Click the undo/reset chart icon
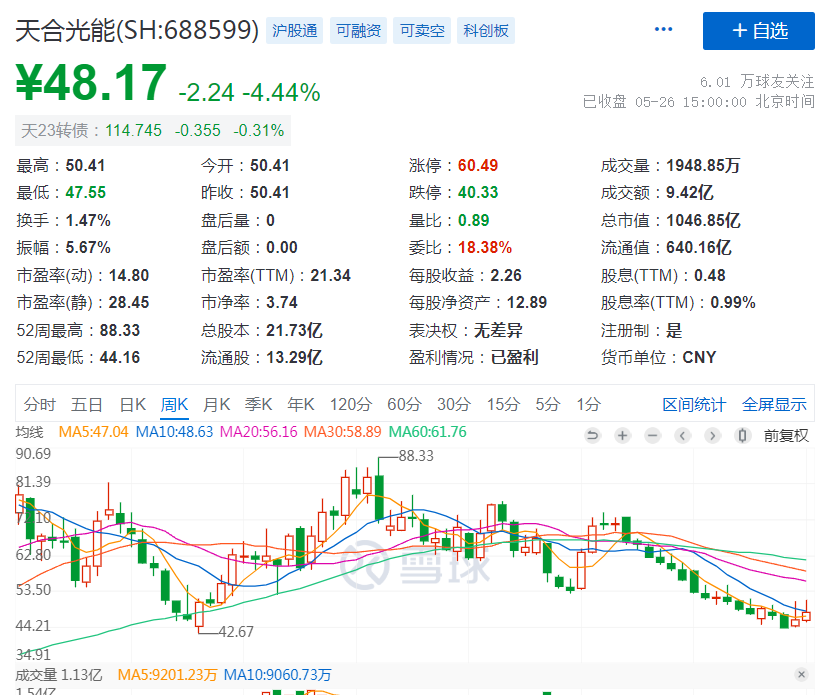Viewport: 827px width, 695px height. point(592,436)
